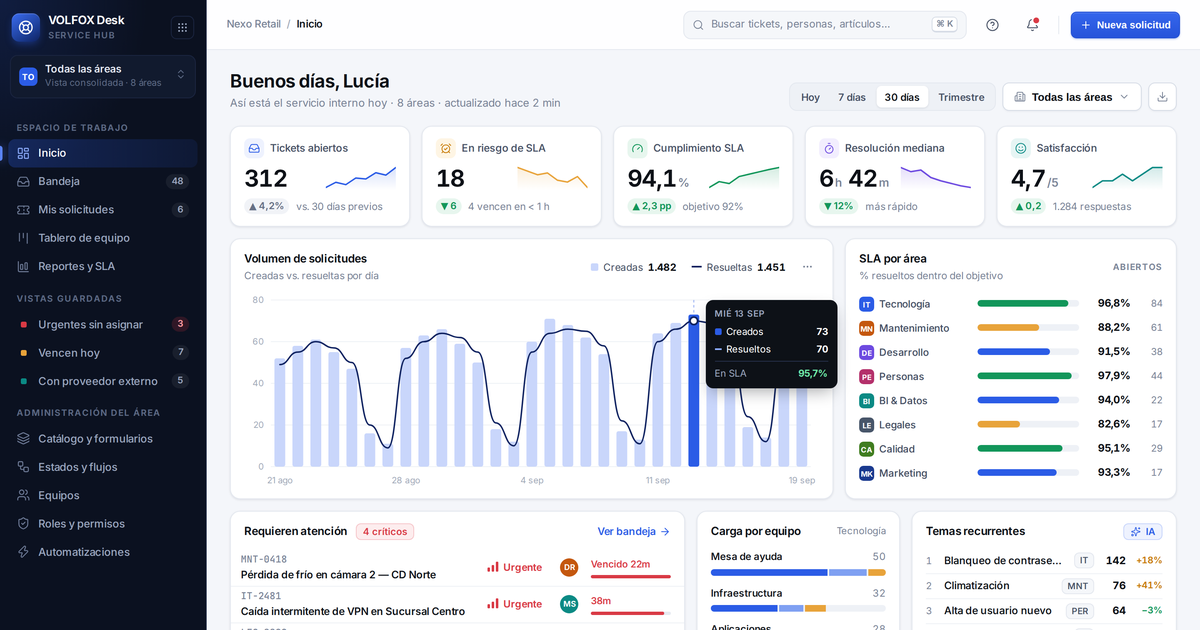
Task: Click the IT badge next to Tecnología
Action: 866,304
